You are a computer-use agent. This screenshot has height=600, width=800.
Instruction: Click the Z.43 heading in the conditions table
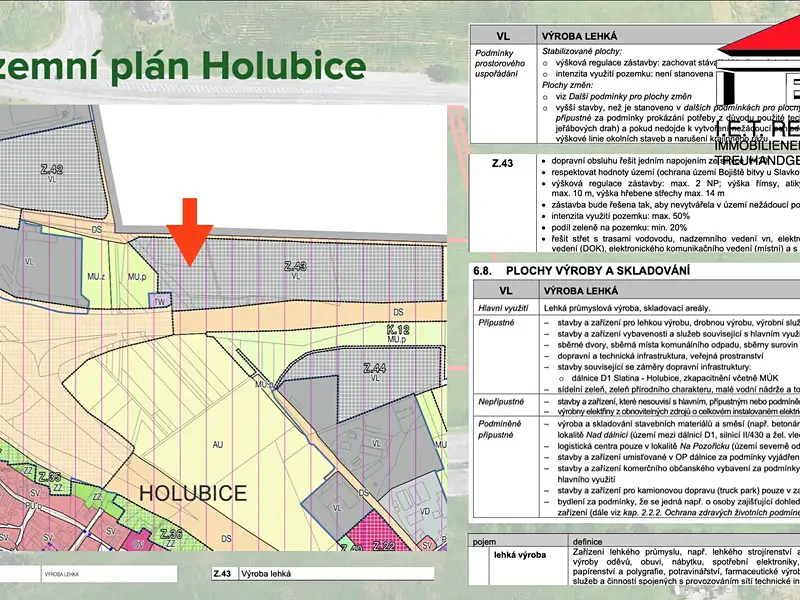tap(503, 163)
